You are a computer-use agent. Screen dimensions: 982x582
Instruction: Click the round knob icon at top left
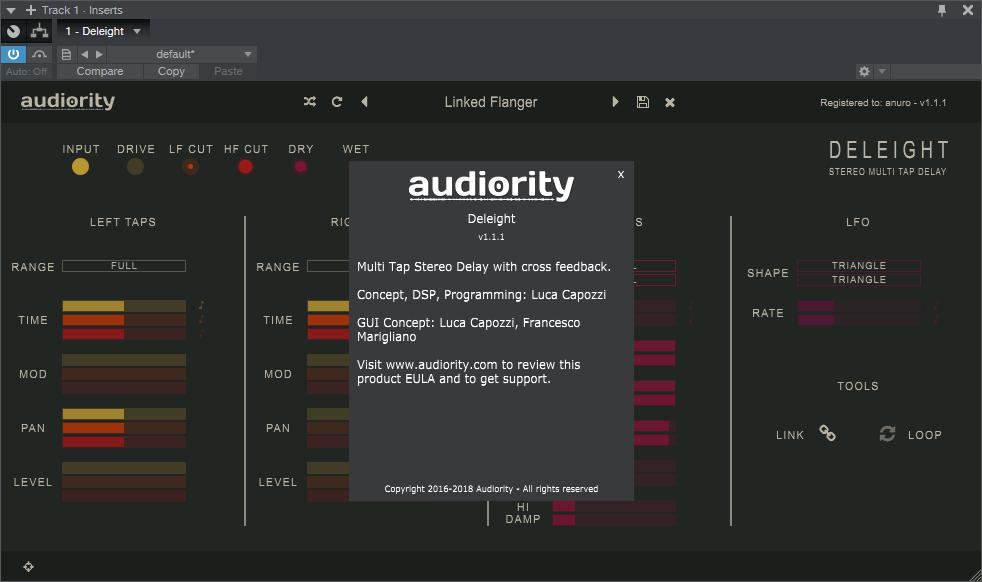point(14,31)
